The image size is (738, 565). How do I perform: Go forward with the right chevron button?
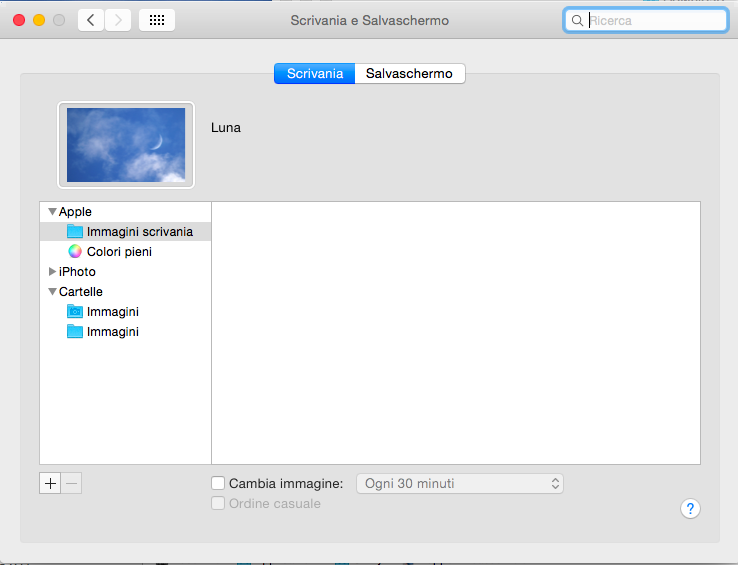point(118,20)
